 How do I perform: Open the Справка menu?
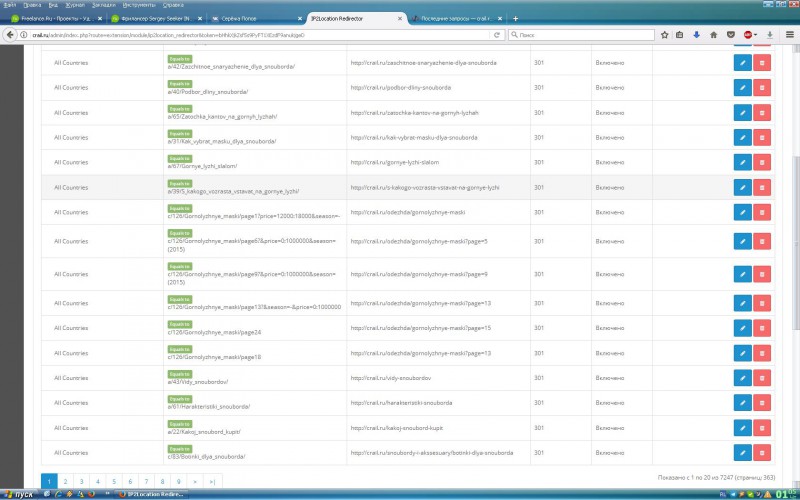click(x=173, y=5)
